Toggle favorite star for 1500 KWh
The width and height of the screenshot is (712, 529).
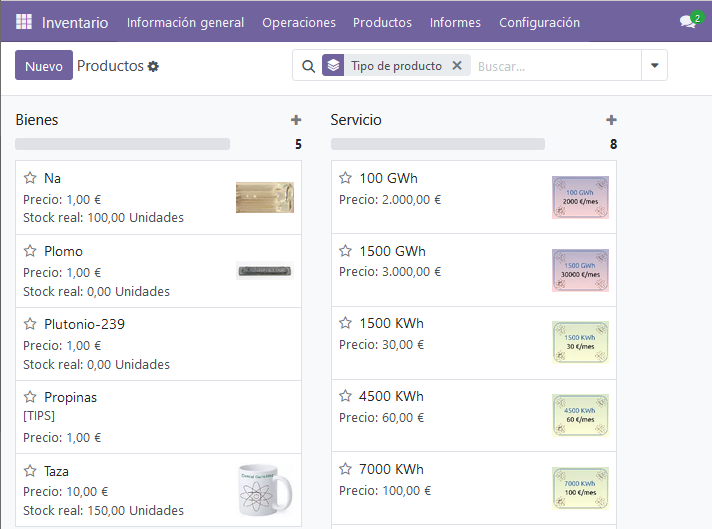tap(346, 323)
